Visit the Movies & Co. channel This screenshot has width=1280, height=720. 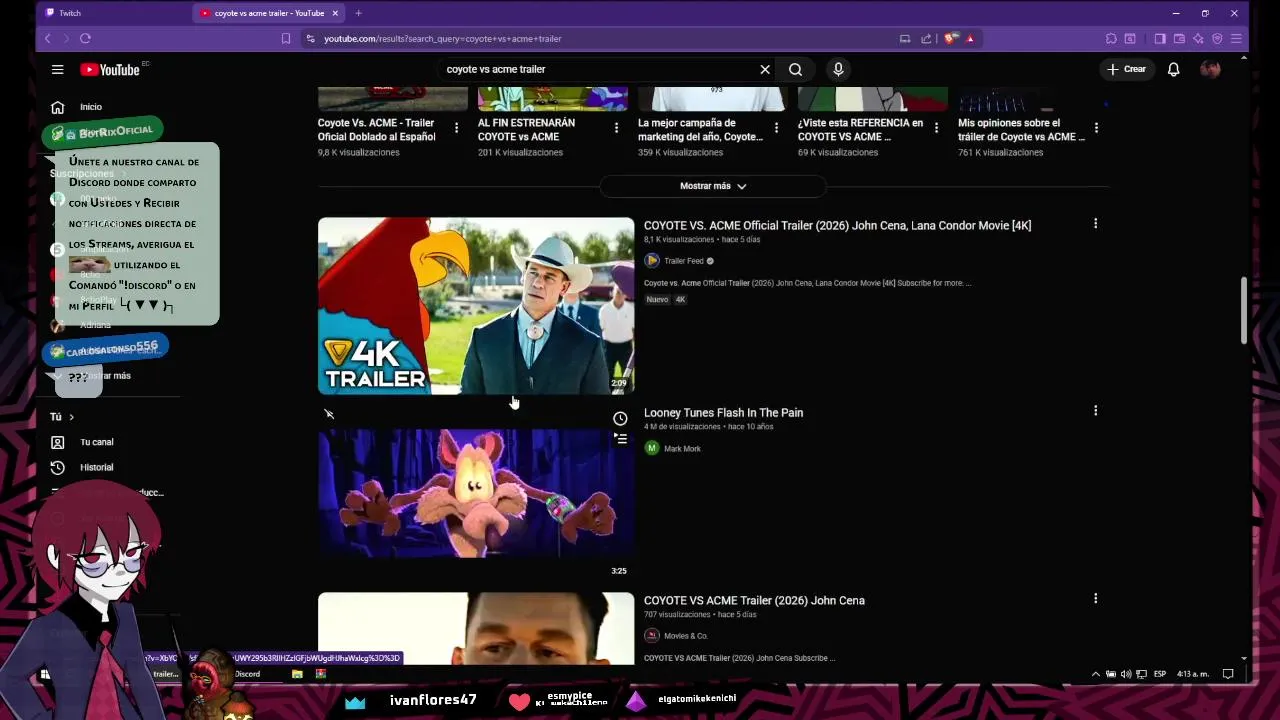(686, 636)
